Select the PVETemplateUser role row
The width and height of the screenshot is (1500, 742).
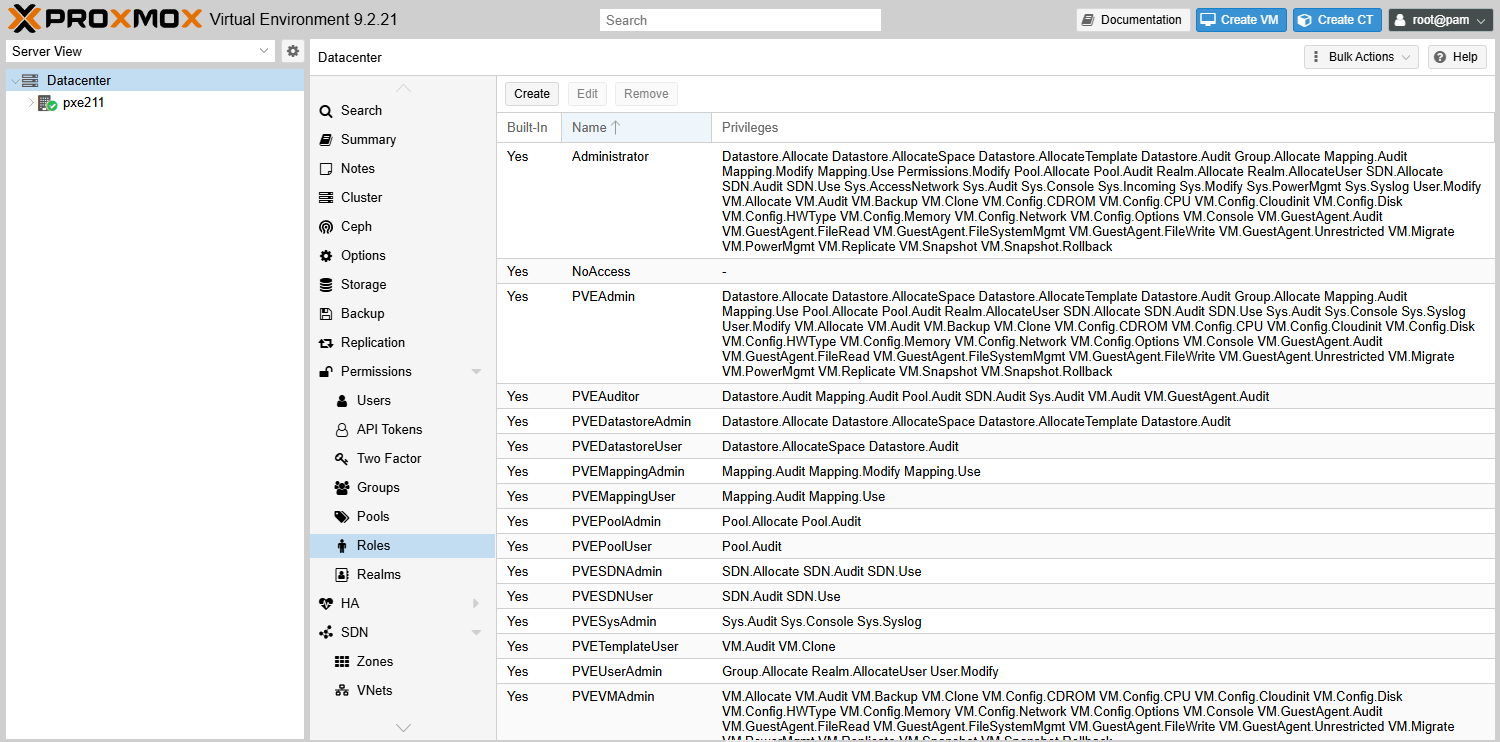996,646
